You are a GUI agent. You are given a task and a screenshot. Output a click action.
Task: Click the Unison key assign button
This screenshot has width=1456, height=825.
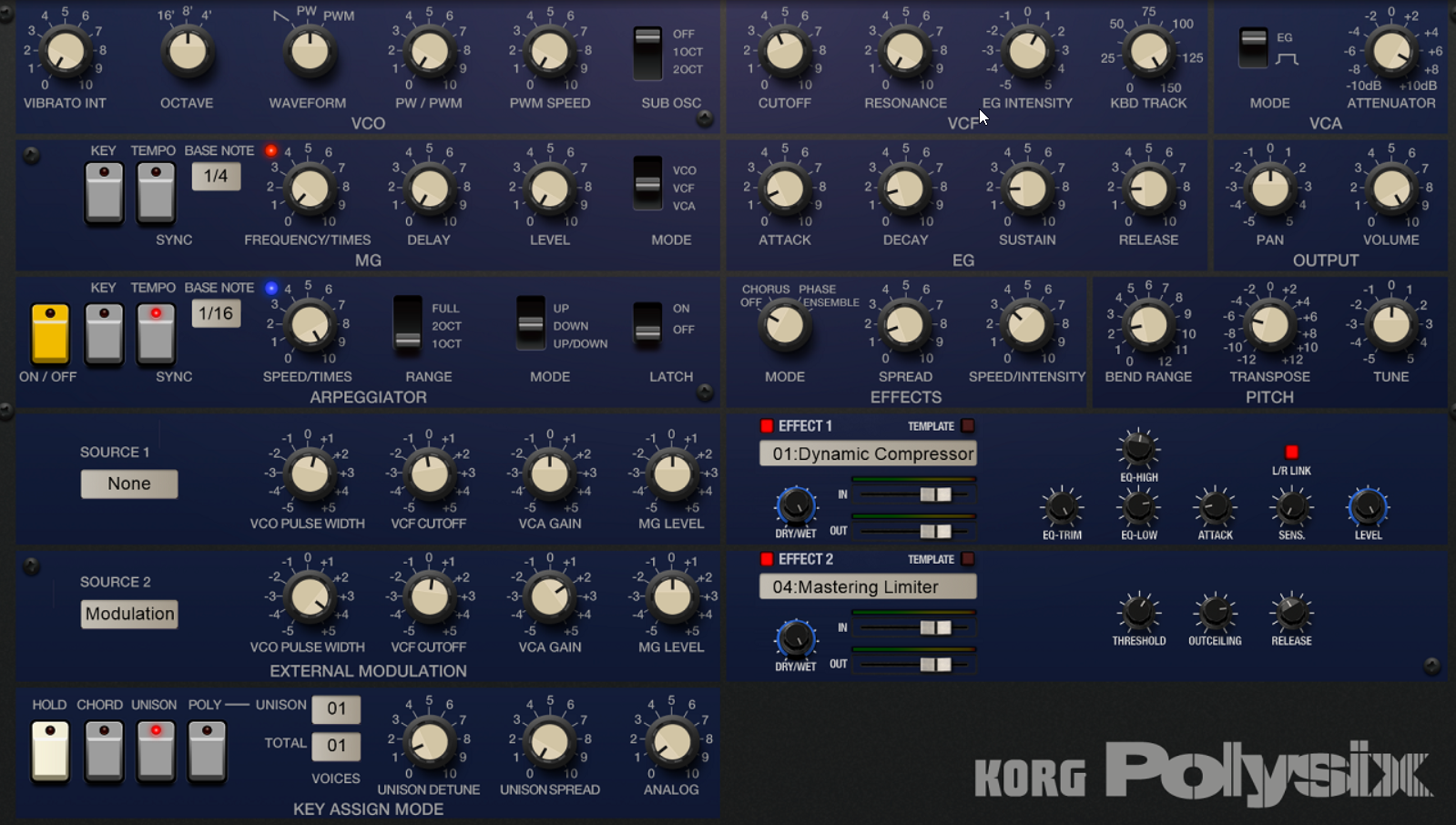pyautogui.click(x=156, y=751)
